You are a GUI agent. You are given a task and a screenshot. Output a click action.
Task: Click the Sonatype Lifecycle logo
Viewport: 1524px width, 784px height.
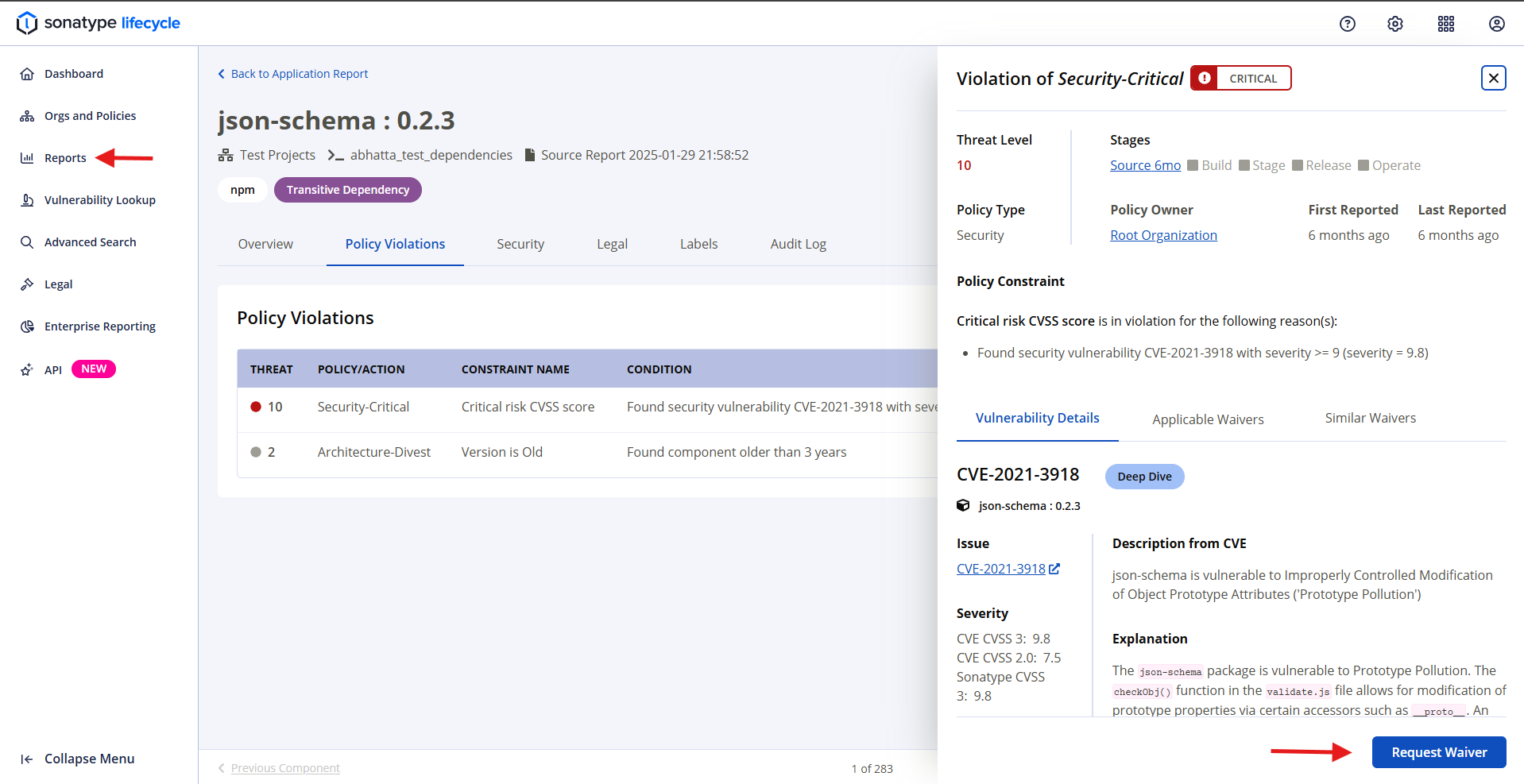(x=99, y=23)
